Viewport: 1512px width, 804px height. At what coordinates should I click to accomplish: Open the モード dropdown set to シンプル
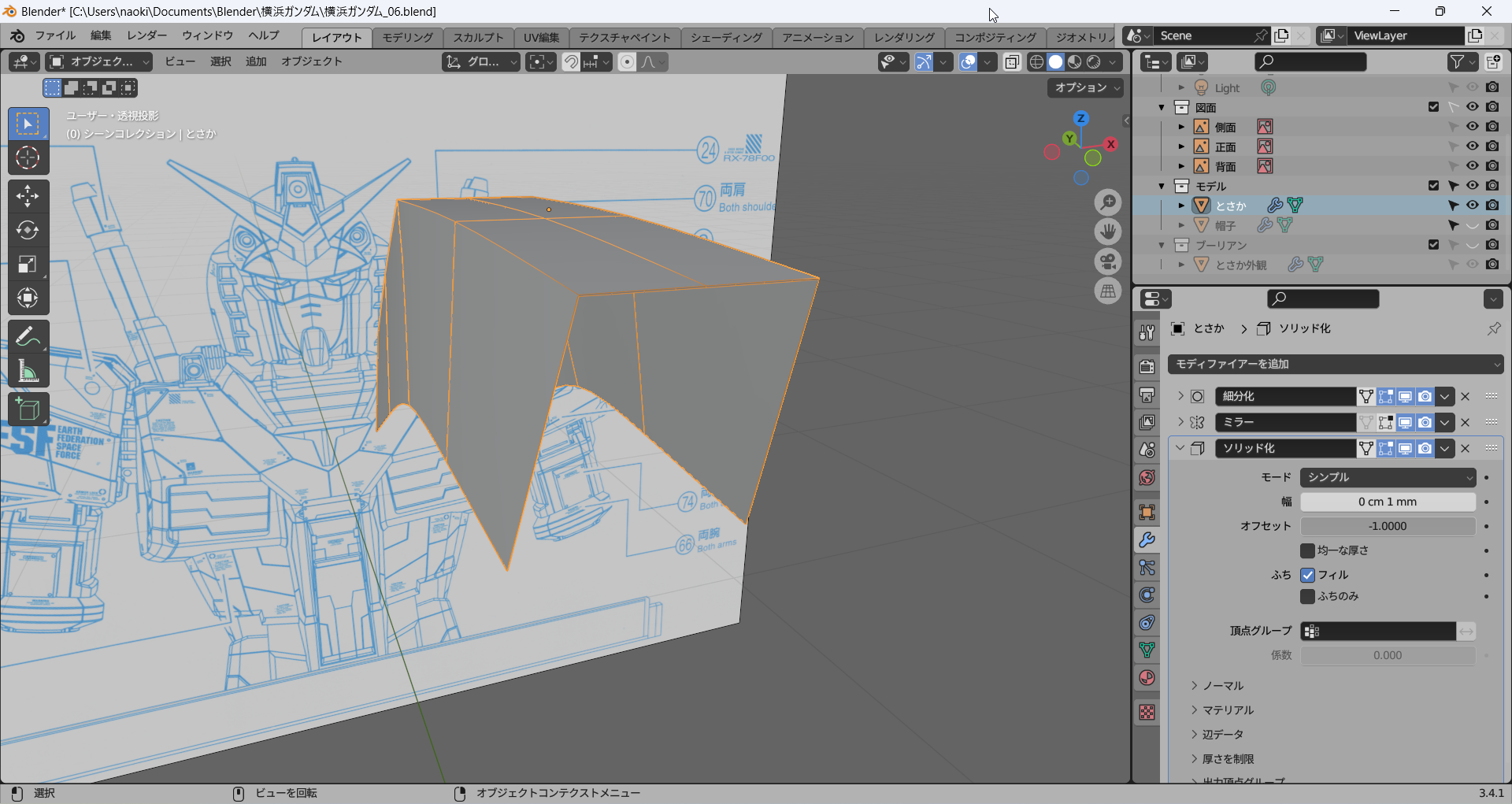[1388, 477]
